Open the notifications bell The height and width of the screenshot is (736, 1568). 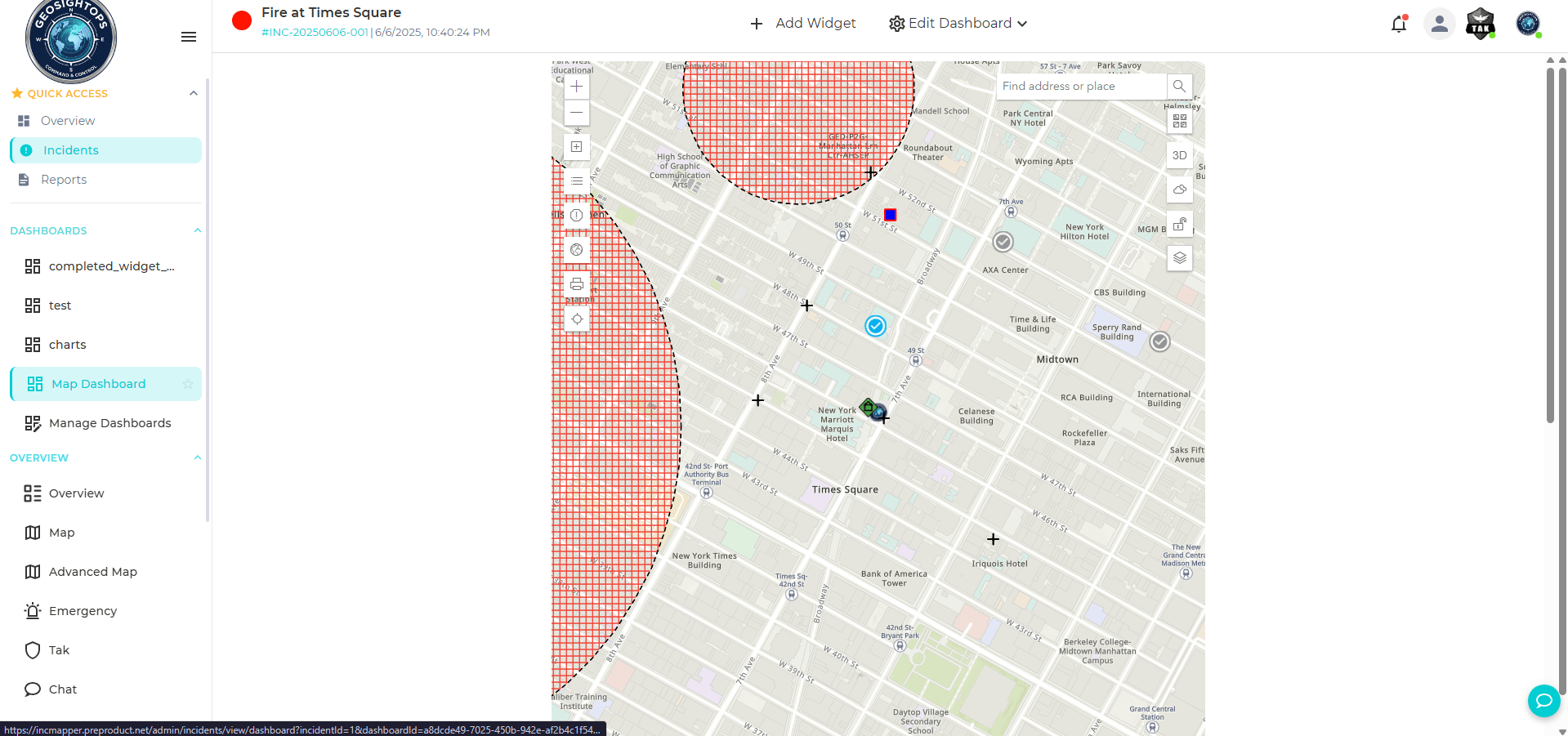point(1398,24)
